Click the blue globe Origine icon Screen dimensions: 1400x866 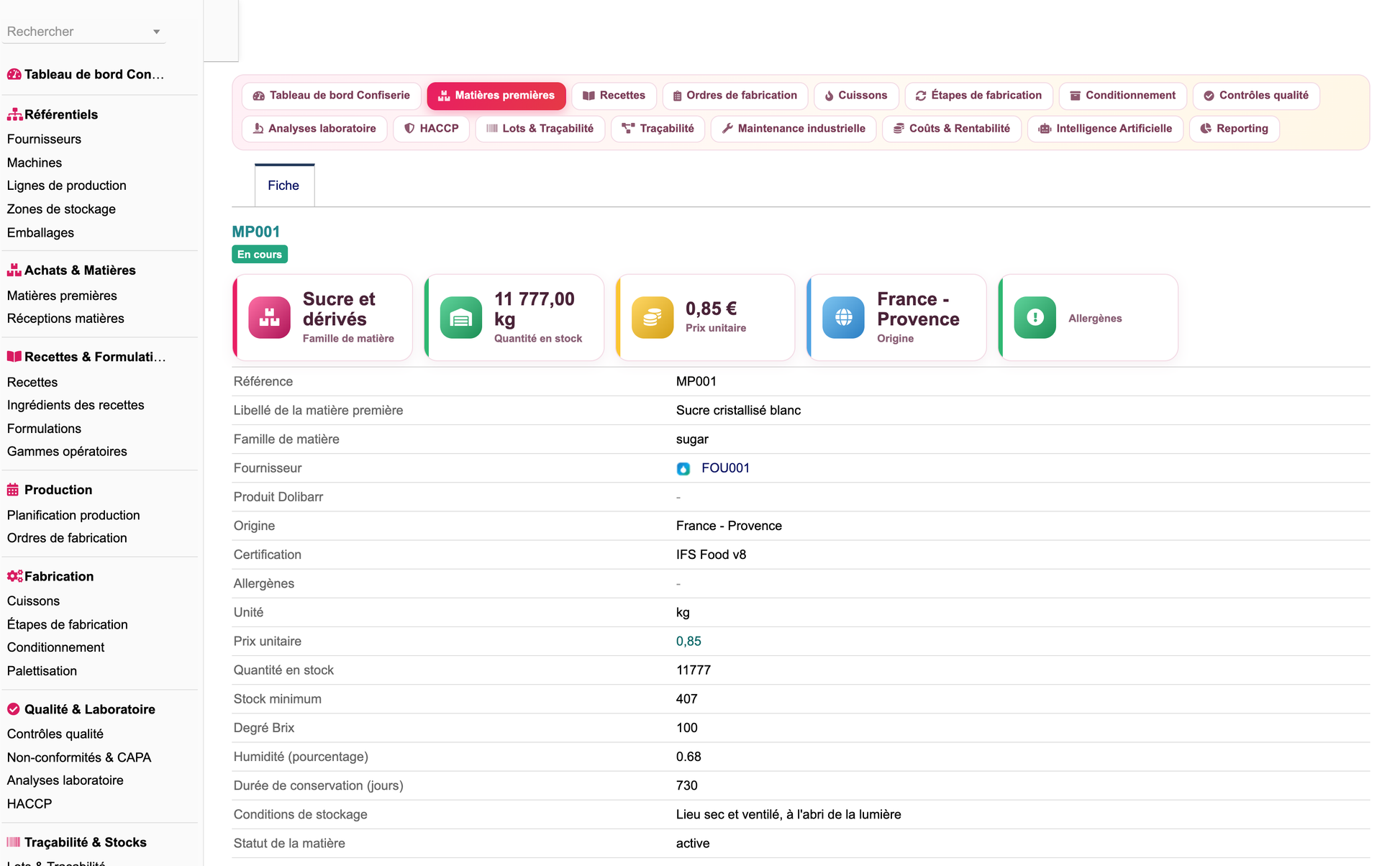click(844, 317)
